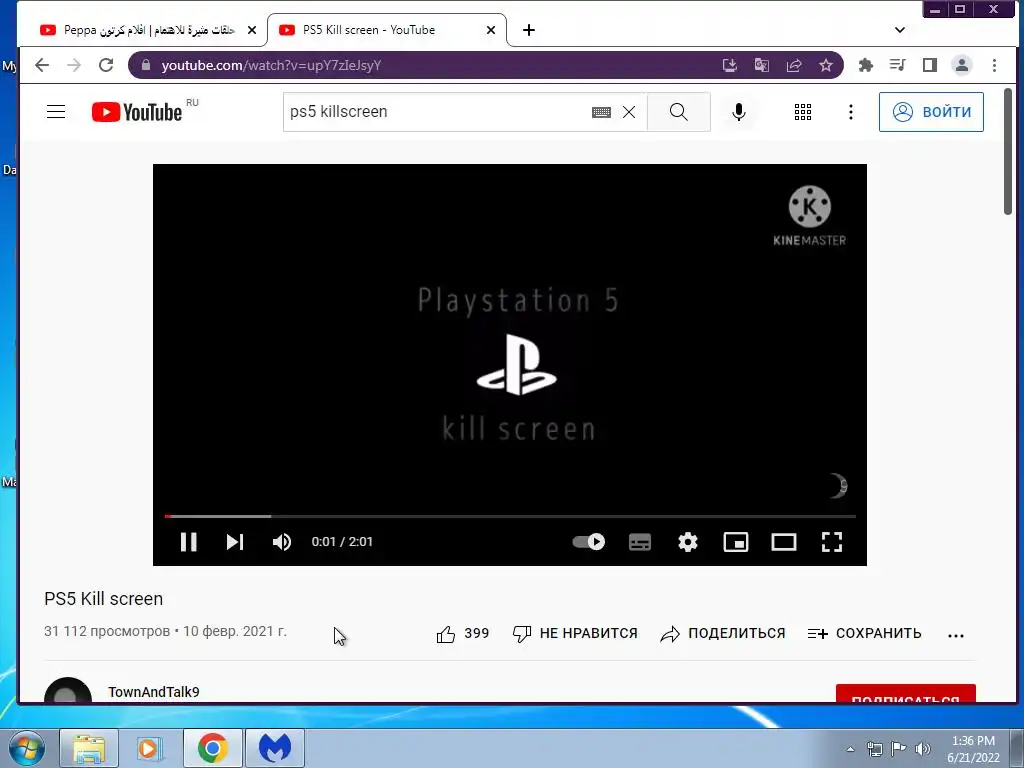
Task: Enter fullscreen mode
Action: point(831,542)
